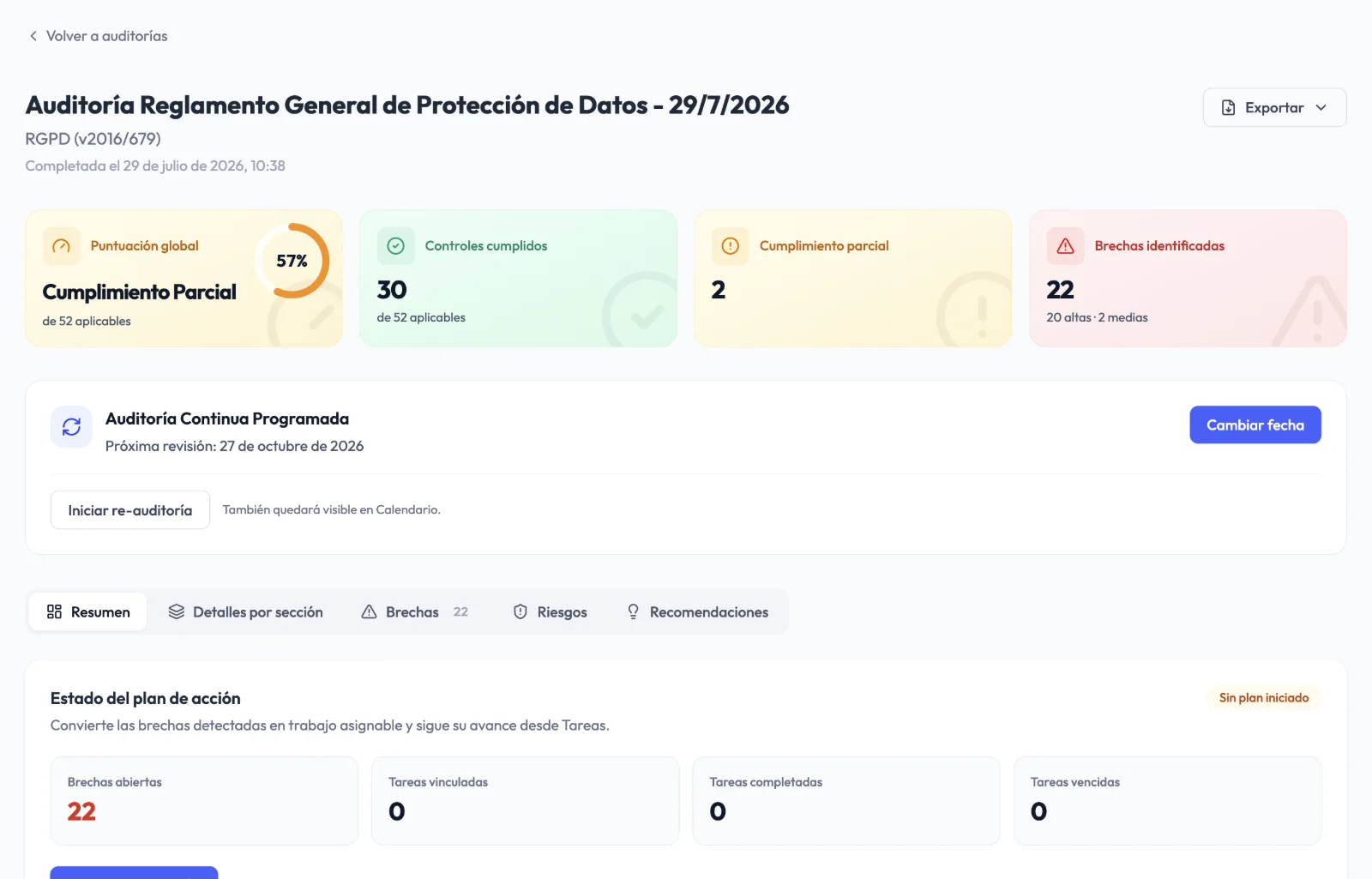
Task: Click 'También quedará visible en Calendario.' note
Action: click(331, 509)
